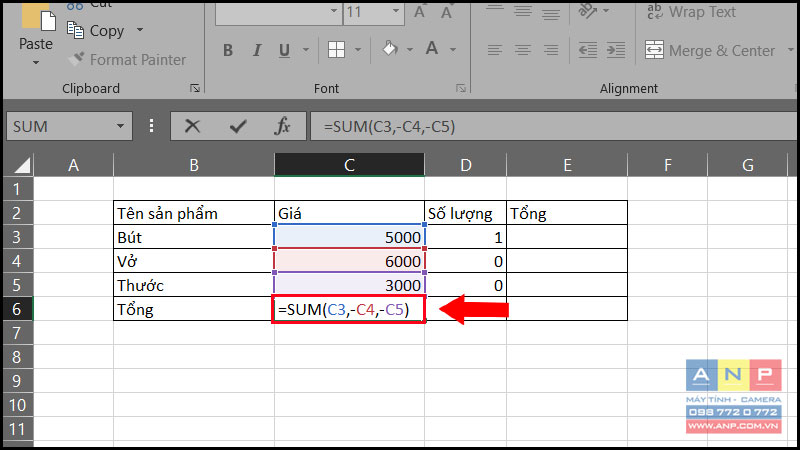Click the quantity cell with value 1

coord(465,237)
